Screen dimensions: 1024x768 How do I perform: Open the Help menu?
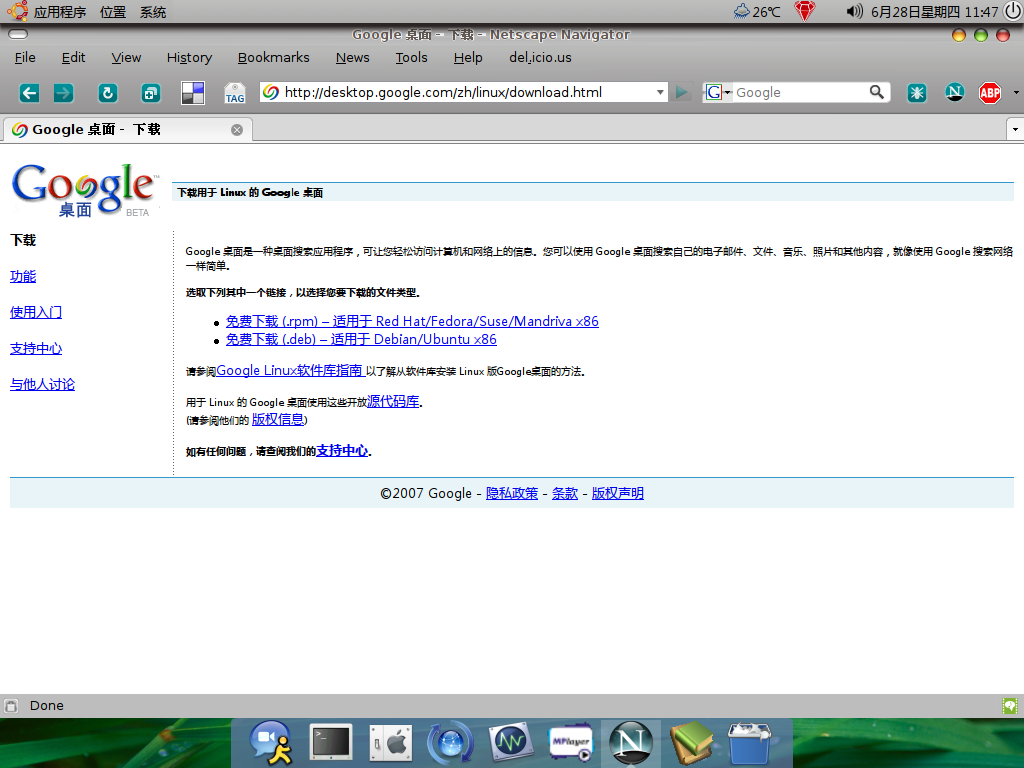(x=468, y=57)
